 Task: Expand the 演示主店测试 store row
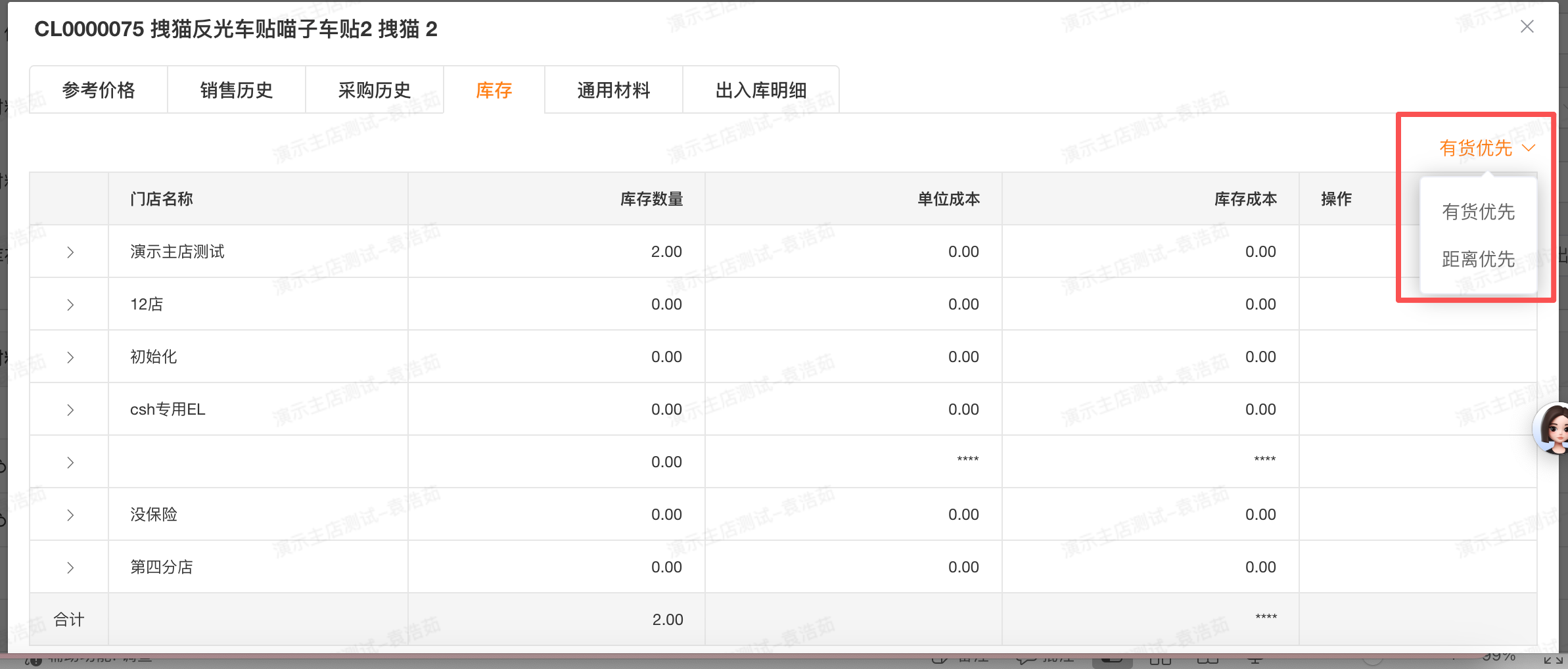coord(70,252)
